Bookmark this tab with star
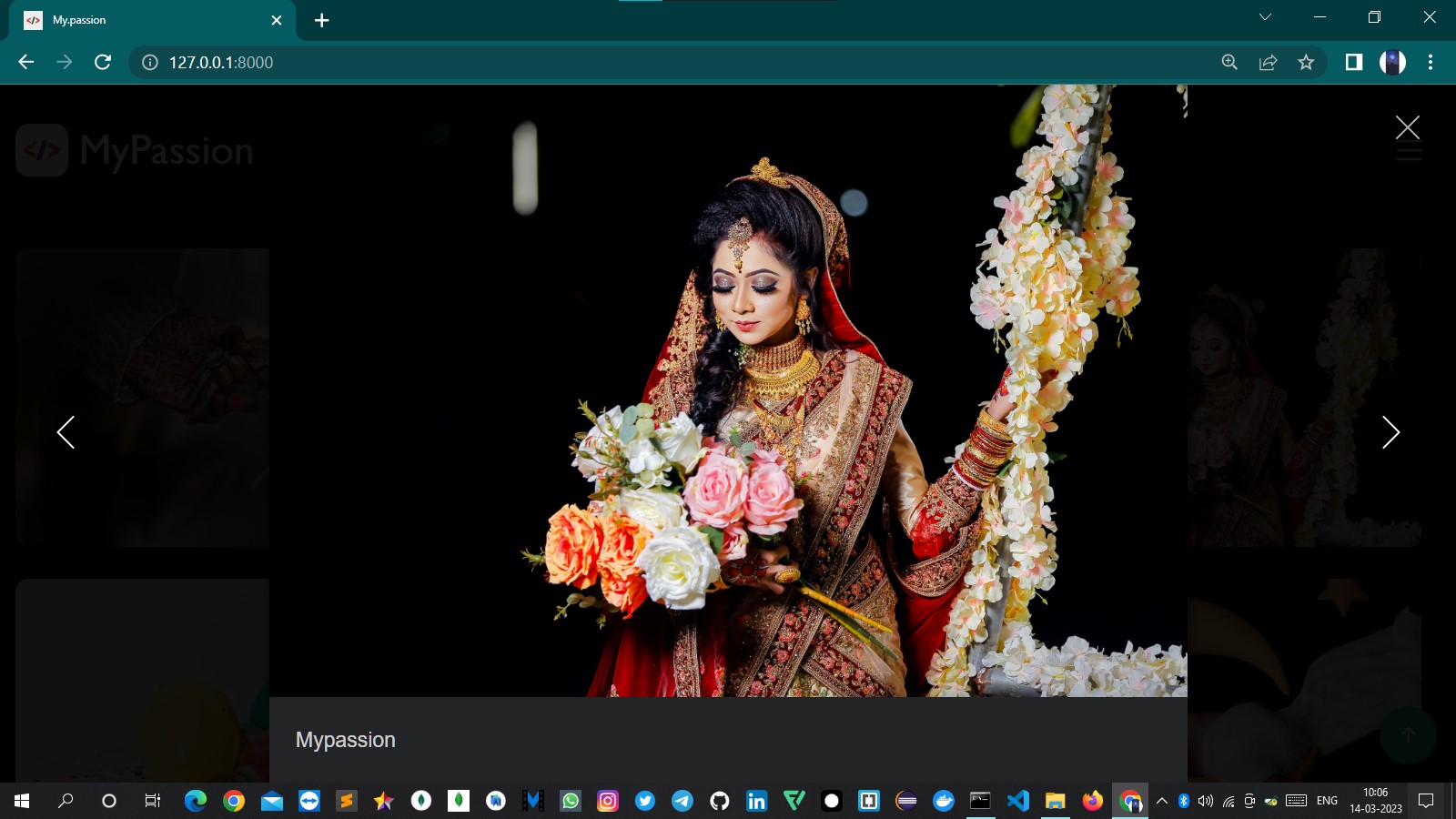1456x819 pixels. click(x=1306, y=62)
